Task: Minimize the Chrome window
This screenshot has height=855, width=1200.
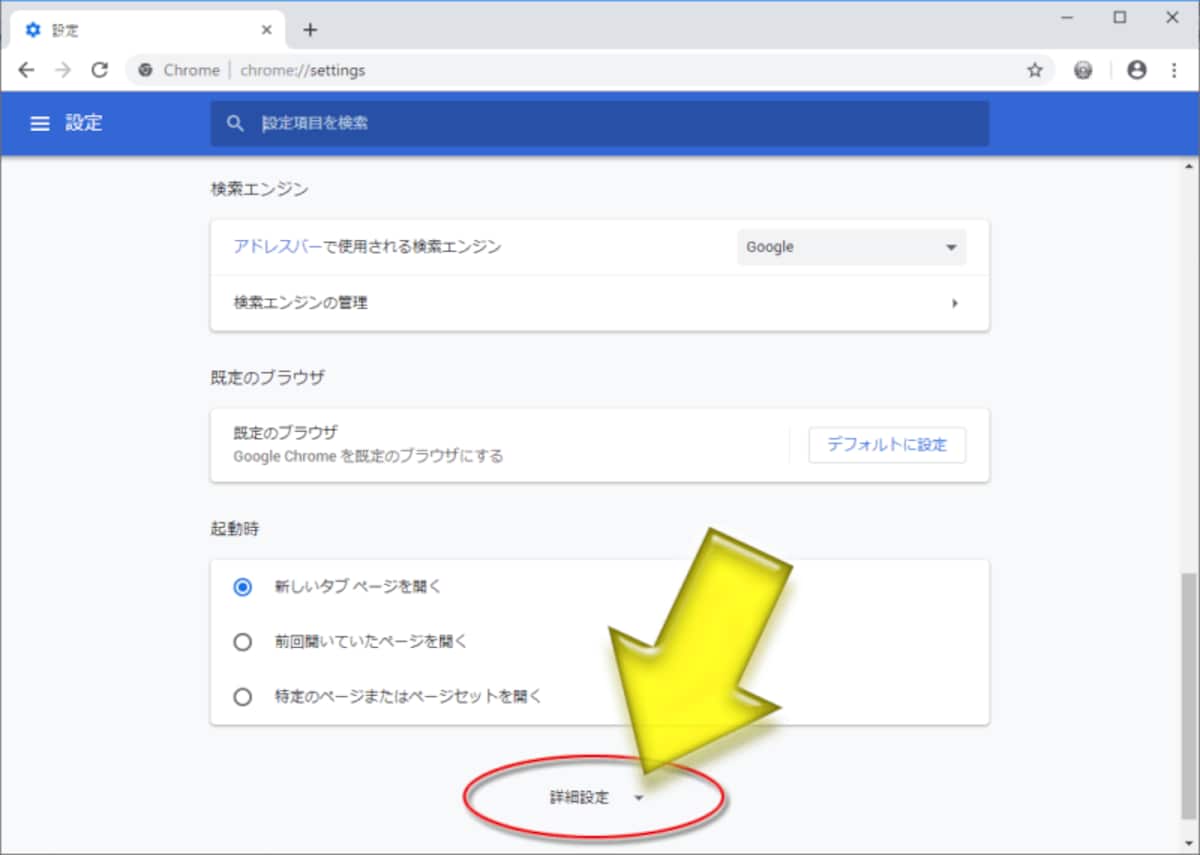Action: pyautogui.click(x=1065, y=17)
